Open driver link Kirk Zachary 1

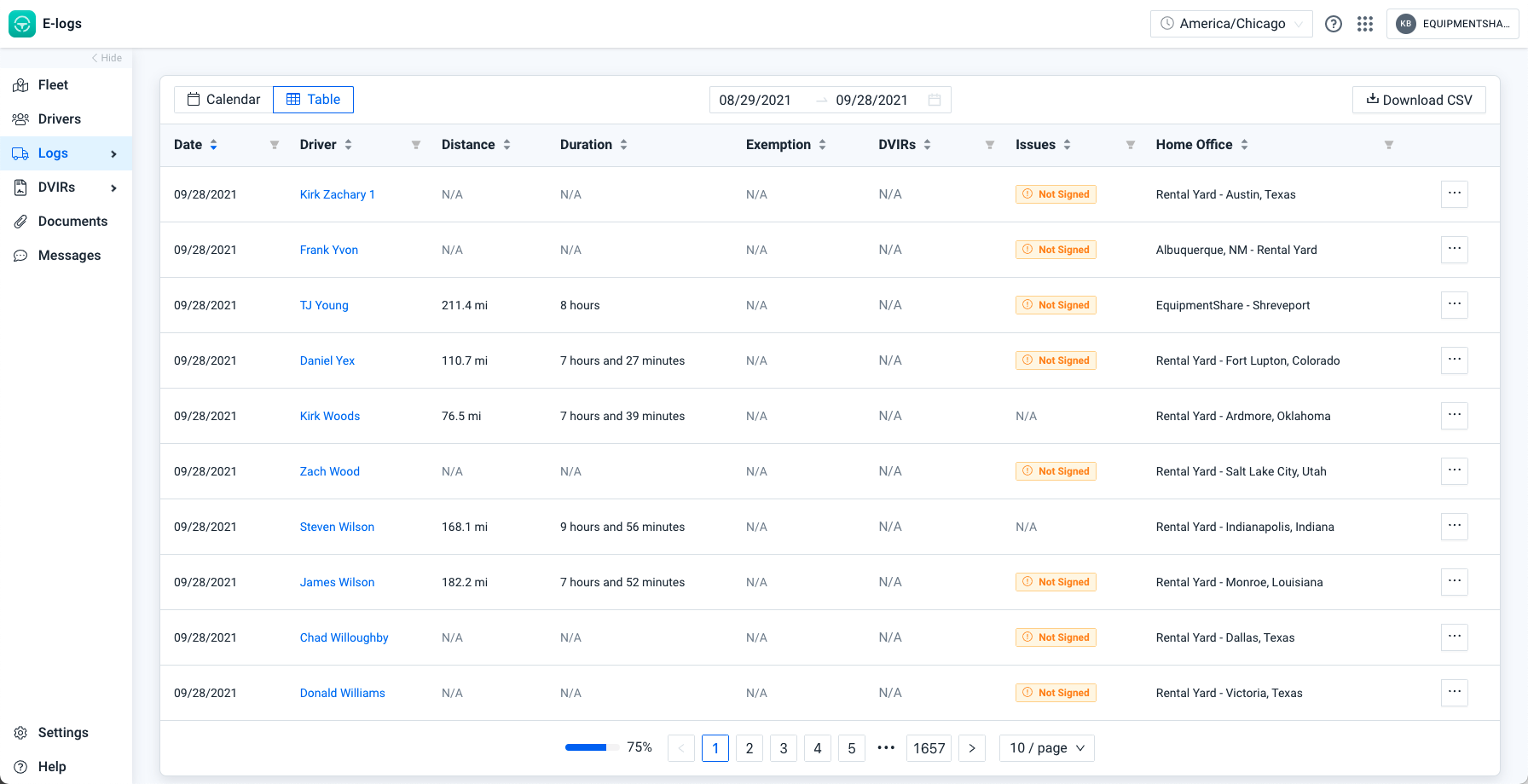(338, 194)
